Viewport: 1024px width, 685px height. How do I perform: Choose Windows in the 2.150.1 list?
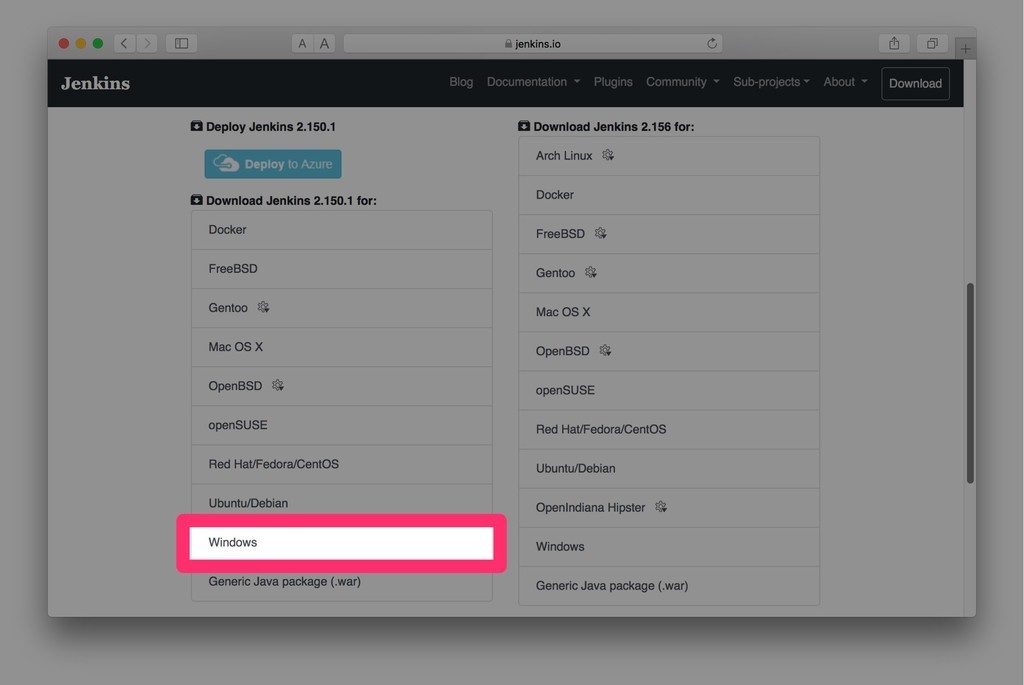[342, 543]
